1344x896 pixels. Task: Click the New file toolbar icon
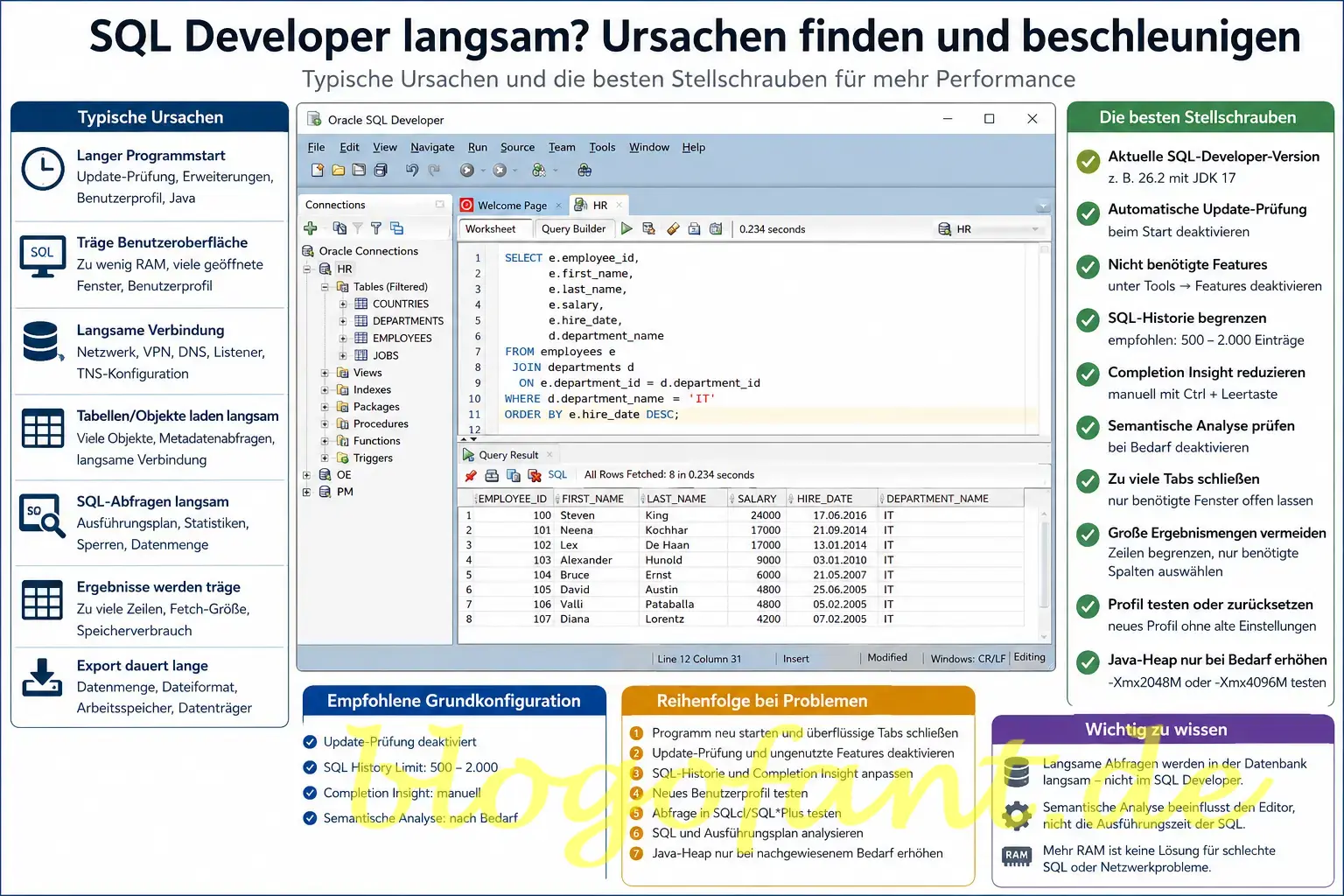click(x=318, y=171)
